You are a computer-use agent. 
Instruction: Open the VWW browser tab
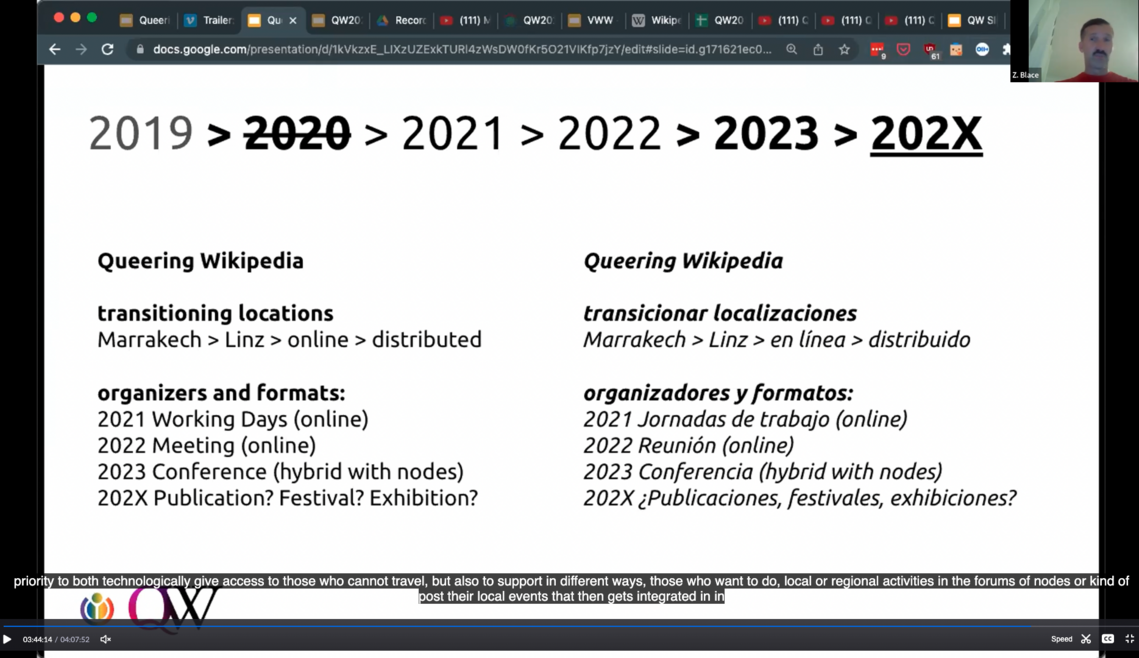[x=591, y=20]
